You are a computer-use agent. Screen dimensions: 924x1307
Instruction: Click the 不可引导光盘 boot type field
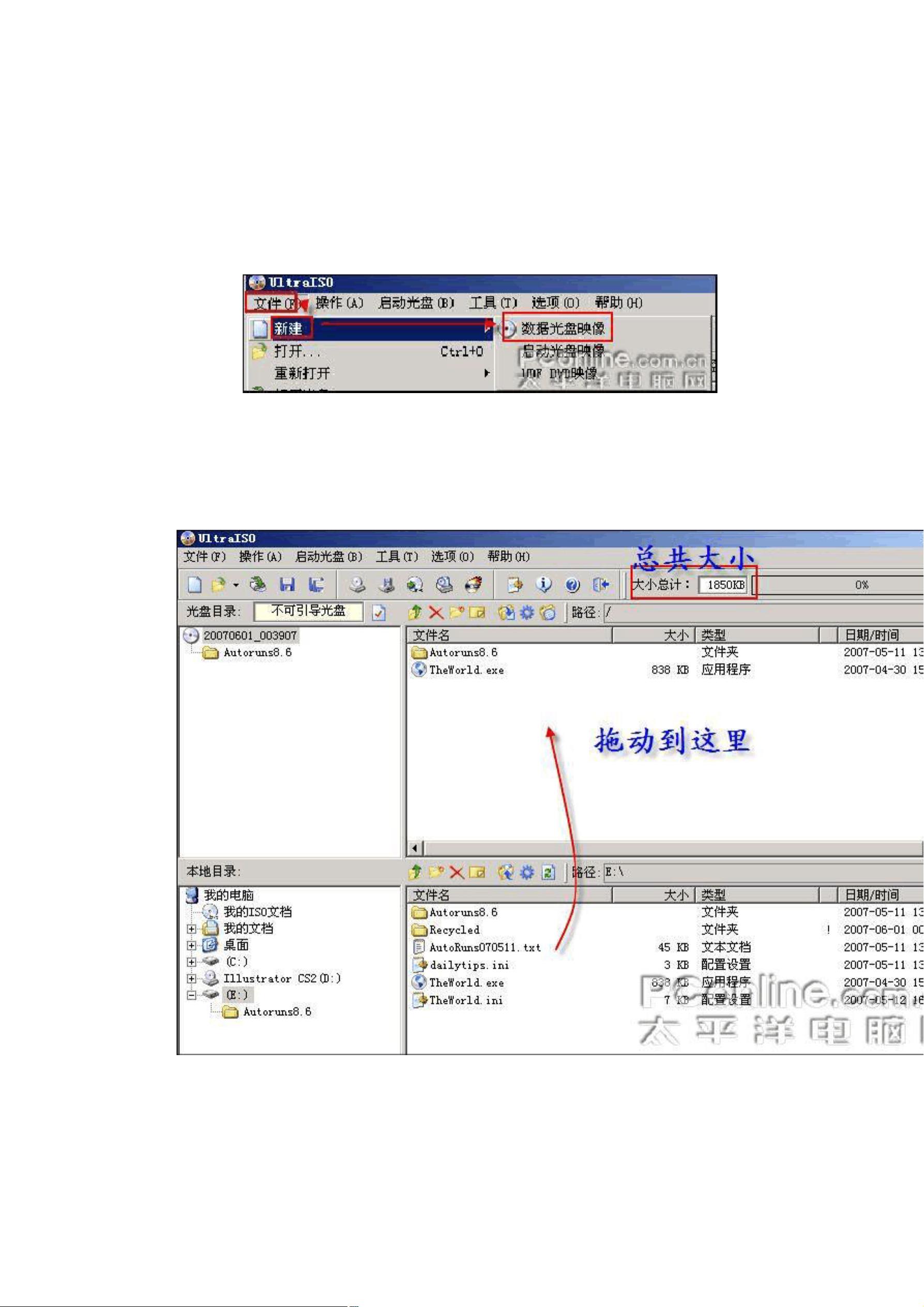pos(308,611)
